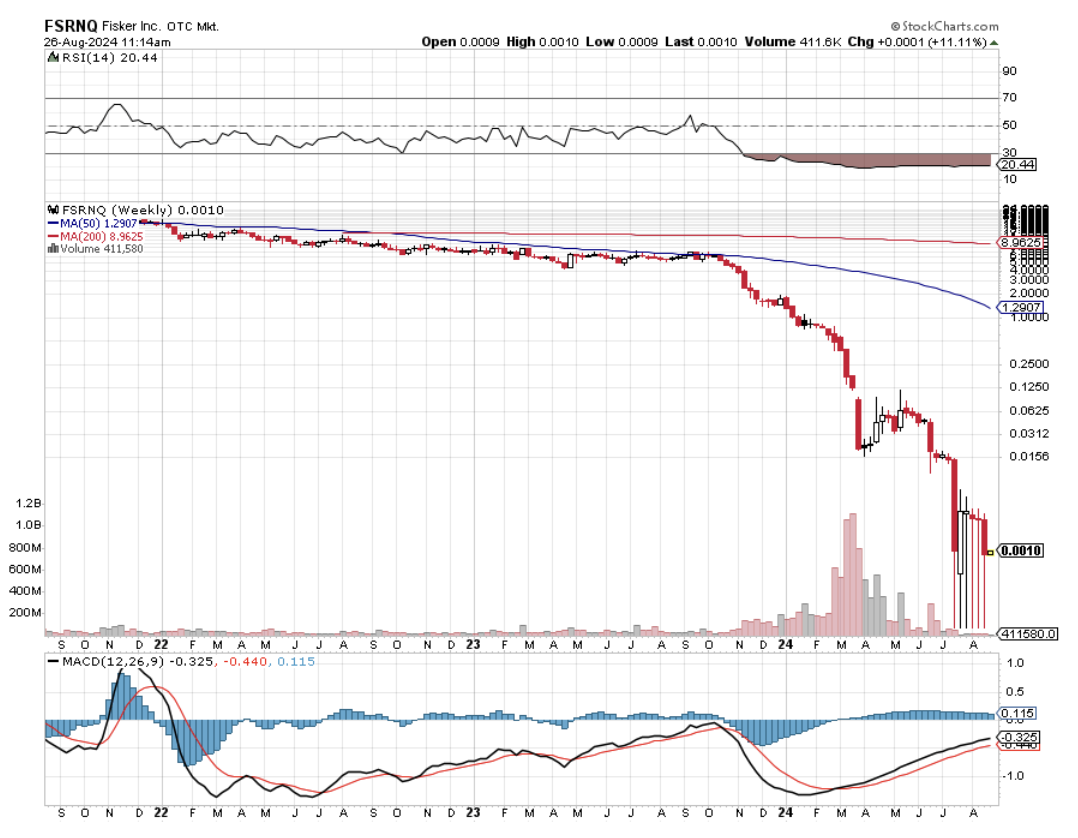Click the MACD(12,26,9) legend line marker
Image resolution: width=1078 pixels, height=838 pixels.
[x=52, y=661]
